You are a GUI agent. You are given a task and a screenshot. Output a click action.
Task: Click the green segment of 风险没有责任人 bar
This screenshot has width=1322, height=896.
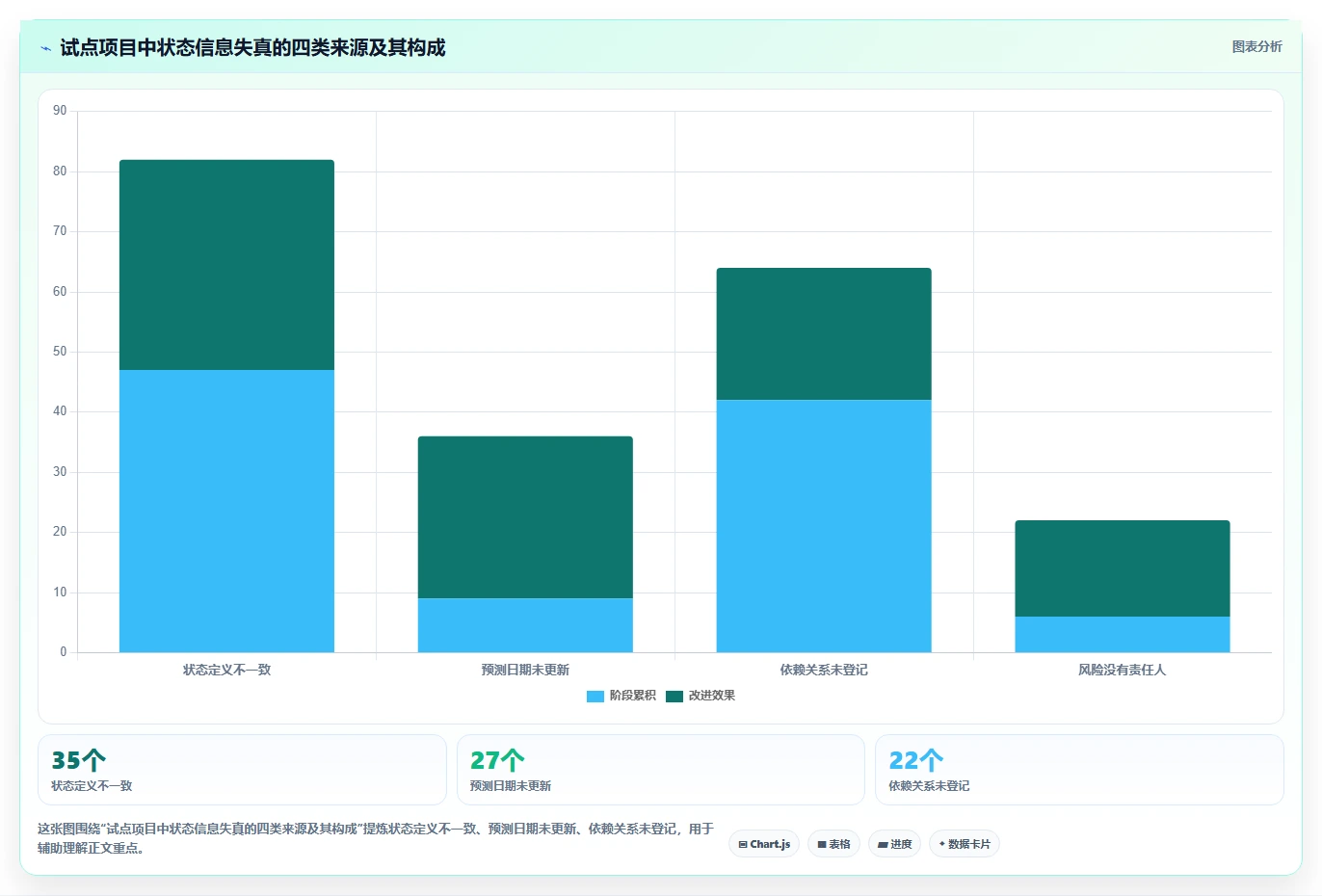point(1123,568)
